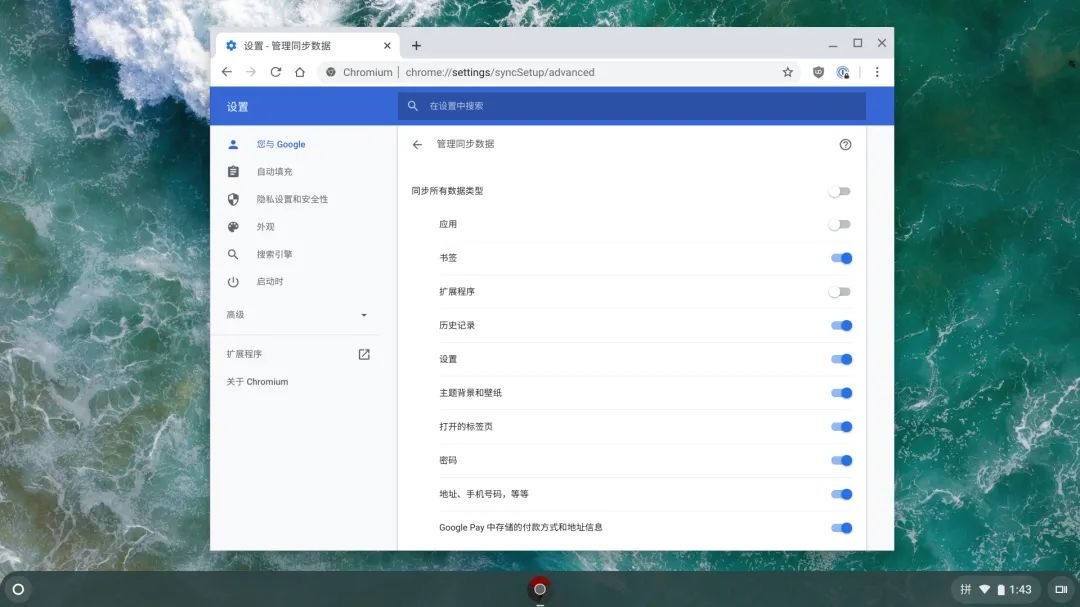Viewport: 1080px width, 607px height.
Task: Select 外观 in sidebar
Action: [x=265, y=227]
